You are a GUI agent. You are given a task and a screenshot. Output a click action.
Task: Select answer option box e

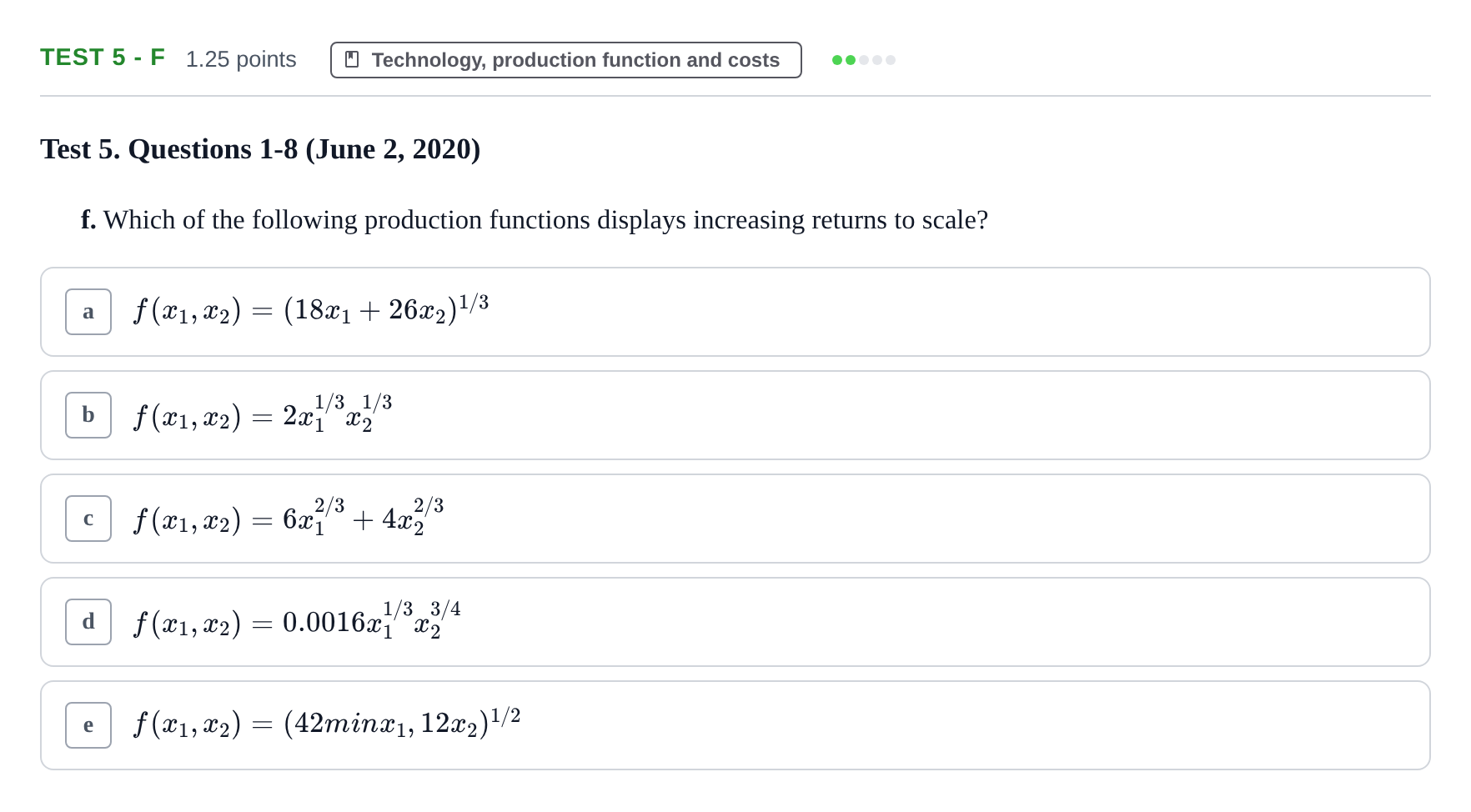(x=88, y=725)
